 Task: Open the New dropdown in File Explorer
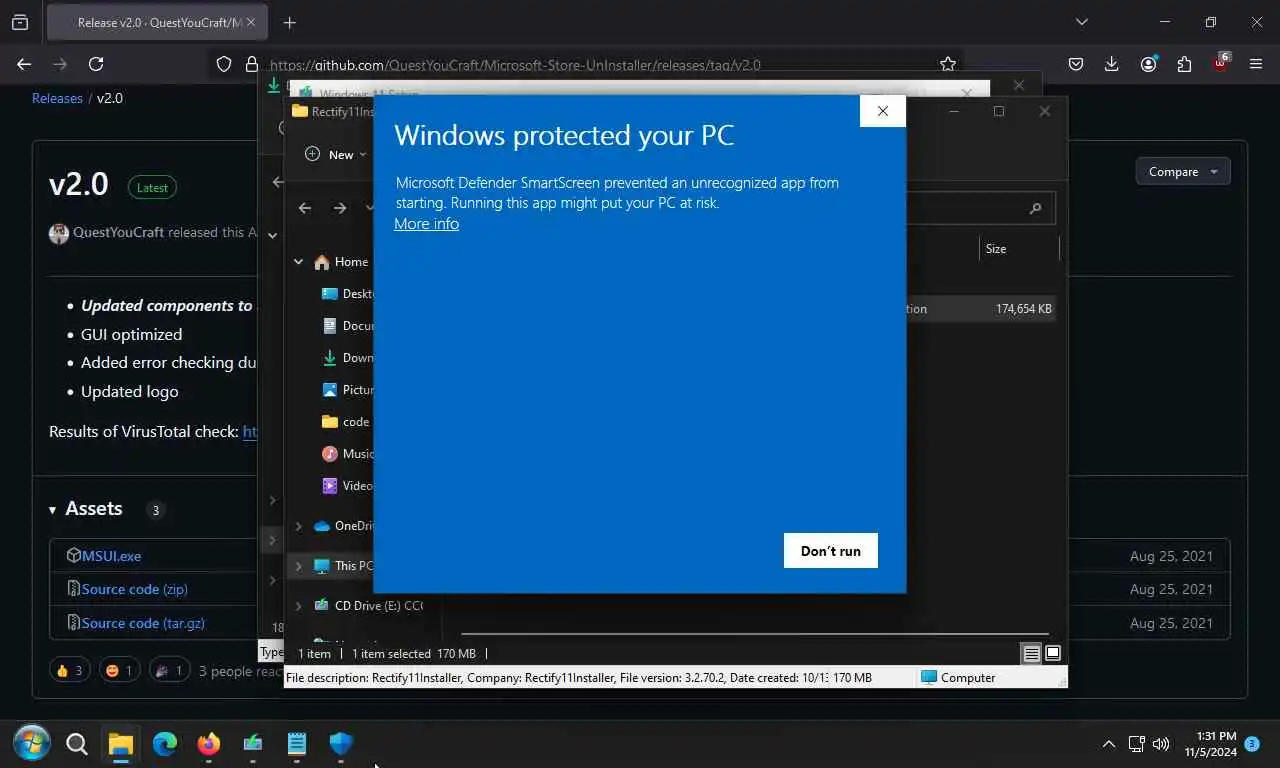pyautogui.click(x=335, y=154)
